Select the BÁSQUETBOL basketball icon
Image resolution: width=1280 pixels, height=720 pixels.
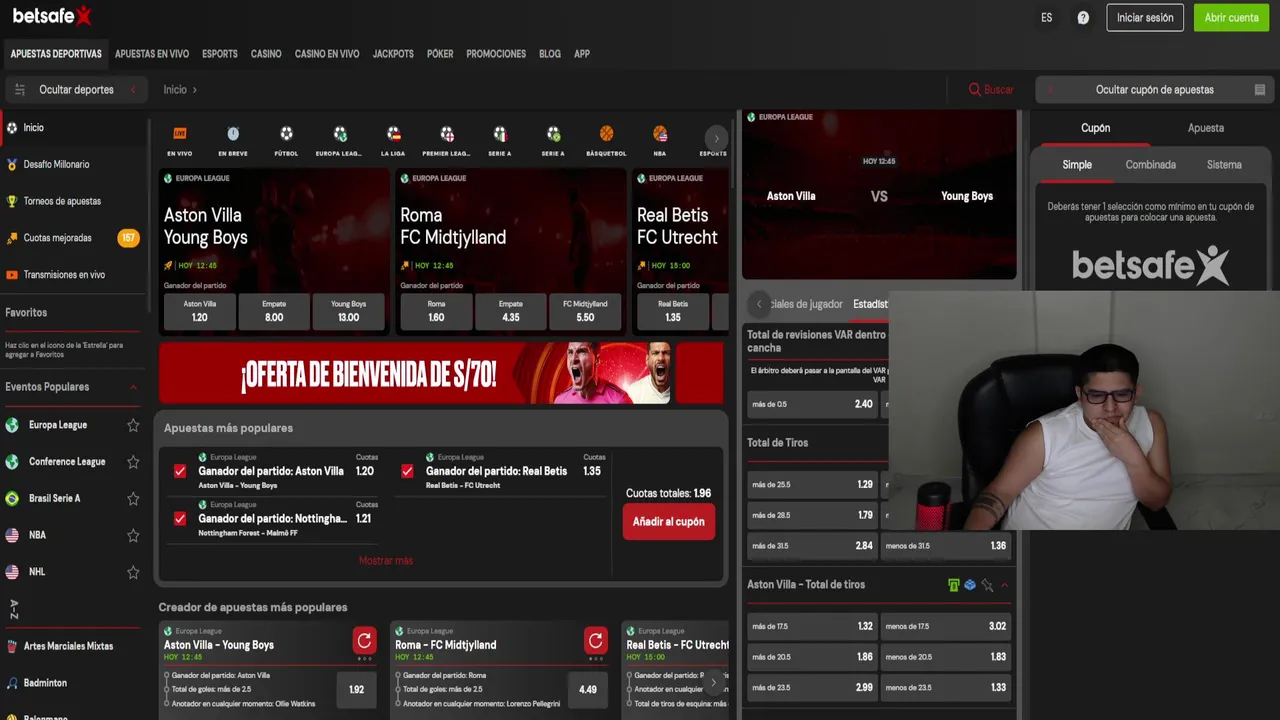click(x=606, y=134)
